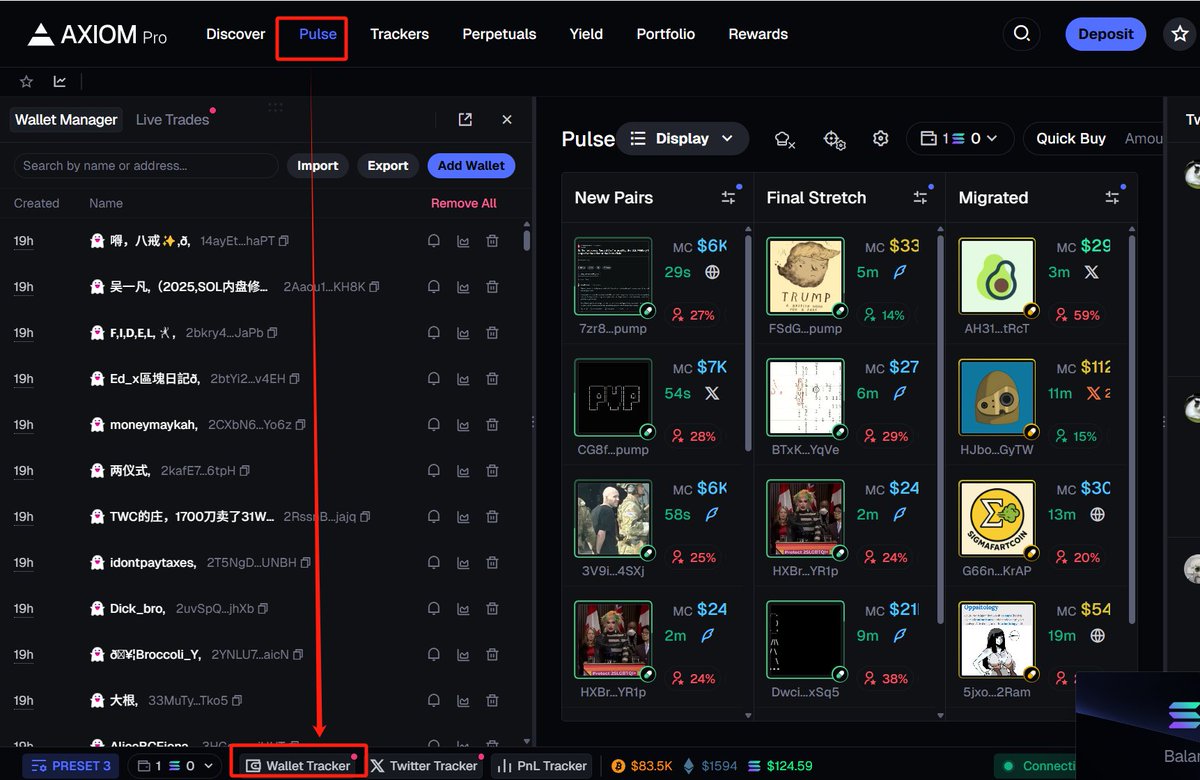
Task: Toggle notification bell for Ed_x wallet
Action: [434, 379]
